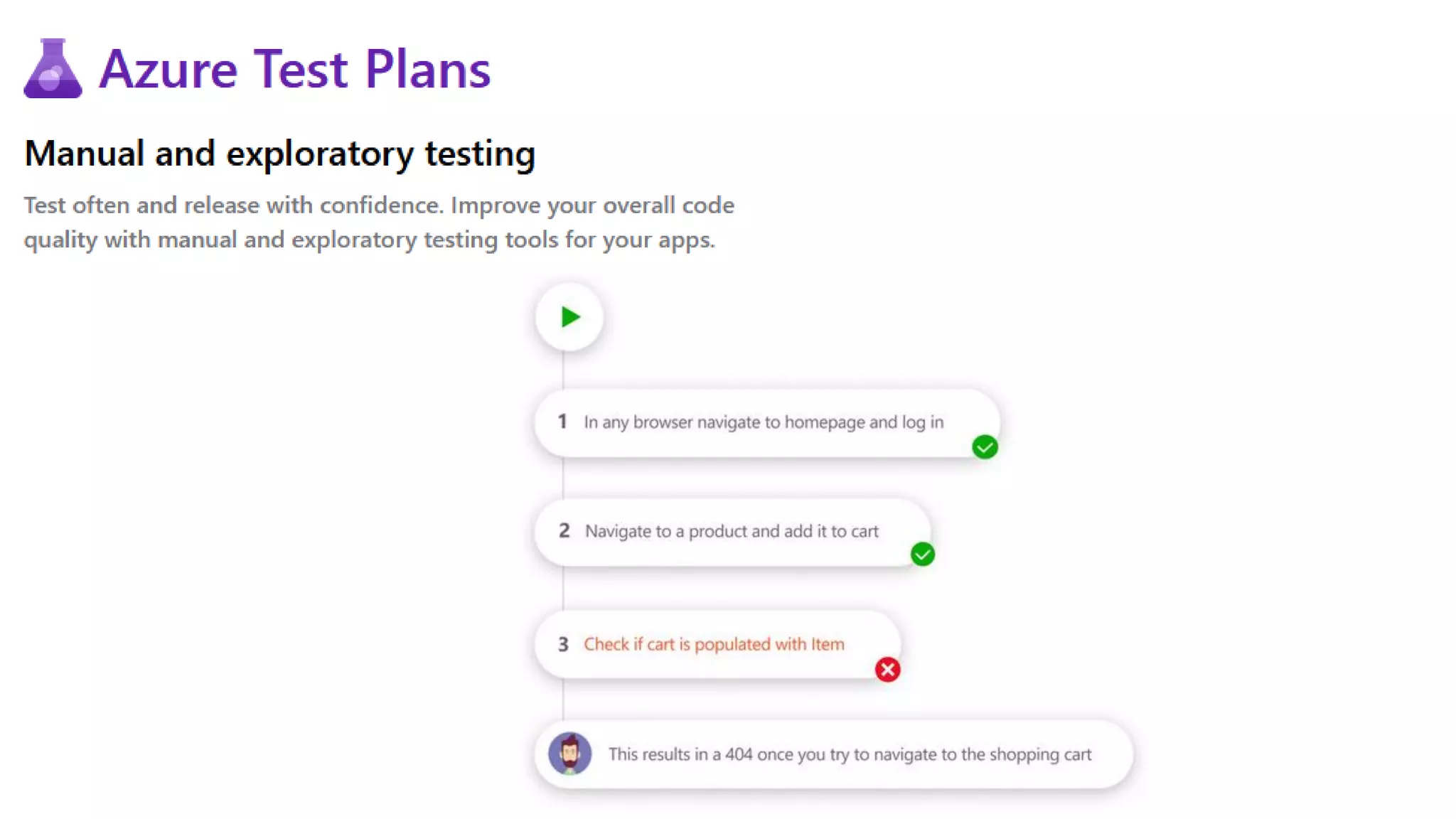The width and height of the screenshot is (1456, 819).
Task: Click the green checkmark on step 1
Action: [985, 447]
